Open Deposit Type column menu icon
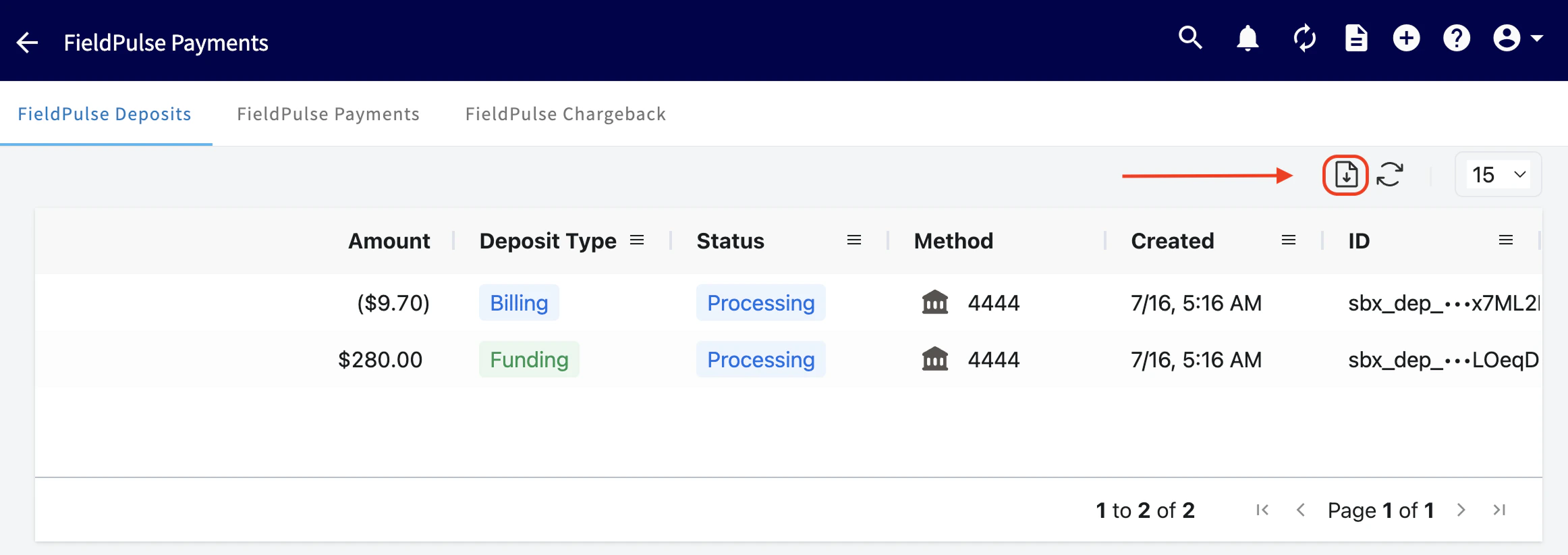Viewport: 1568px width, 555px height. 637,240
